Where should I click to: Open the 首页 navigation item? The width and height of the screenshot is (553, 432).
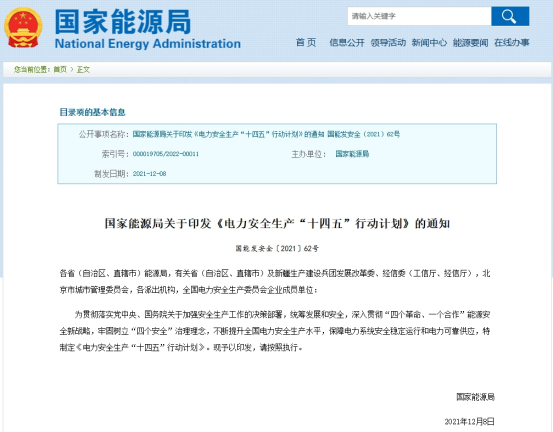(306, 43)
